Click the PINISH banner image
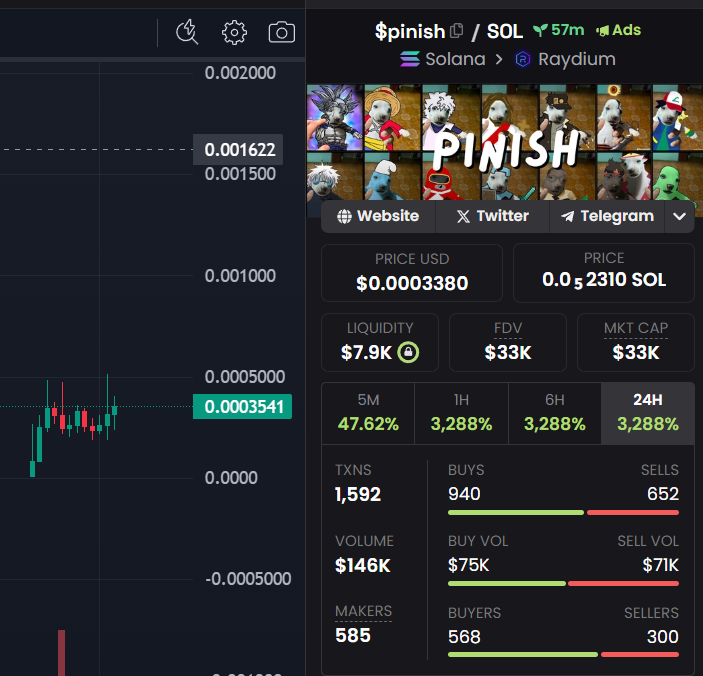 505,143
